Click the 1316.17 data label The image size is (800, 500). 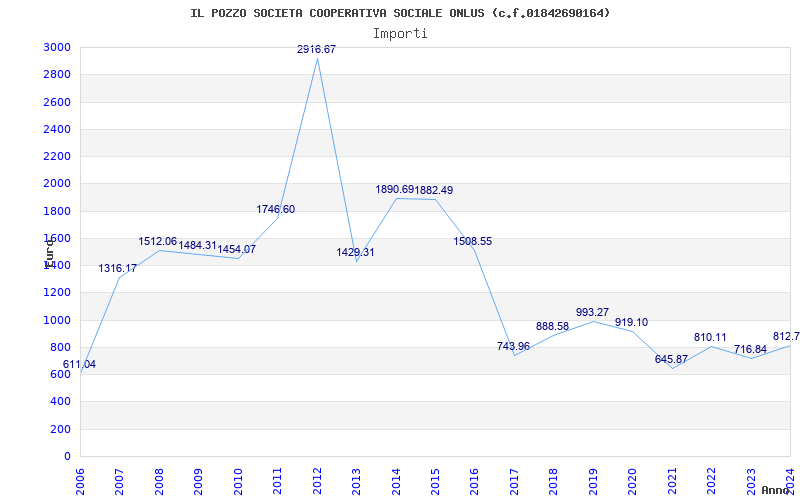tap(117, 268)
